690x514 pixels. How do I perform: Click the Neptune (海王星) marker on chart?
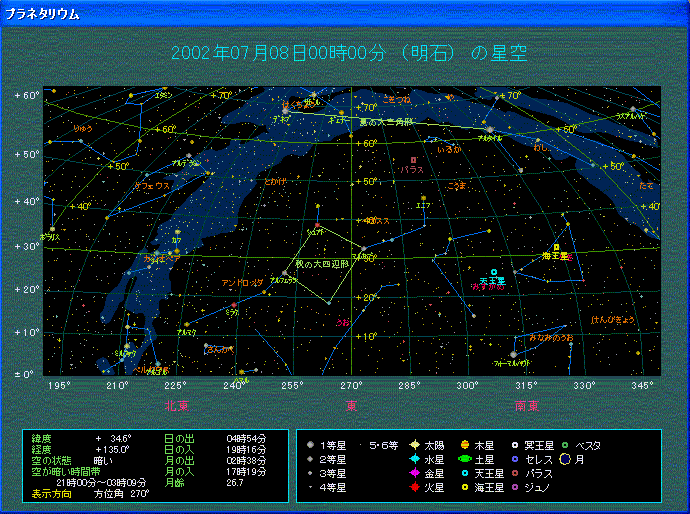click(x=557, y=247)
